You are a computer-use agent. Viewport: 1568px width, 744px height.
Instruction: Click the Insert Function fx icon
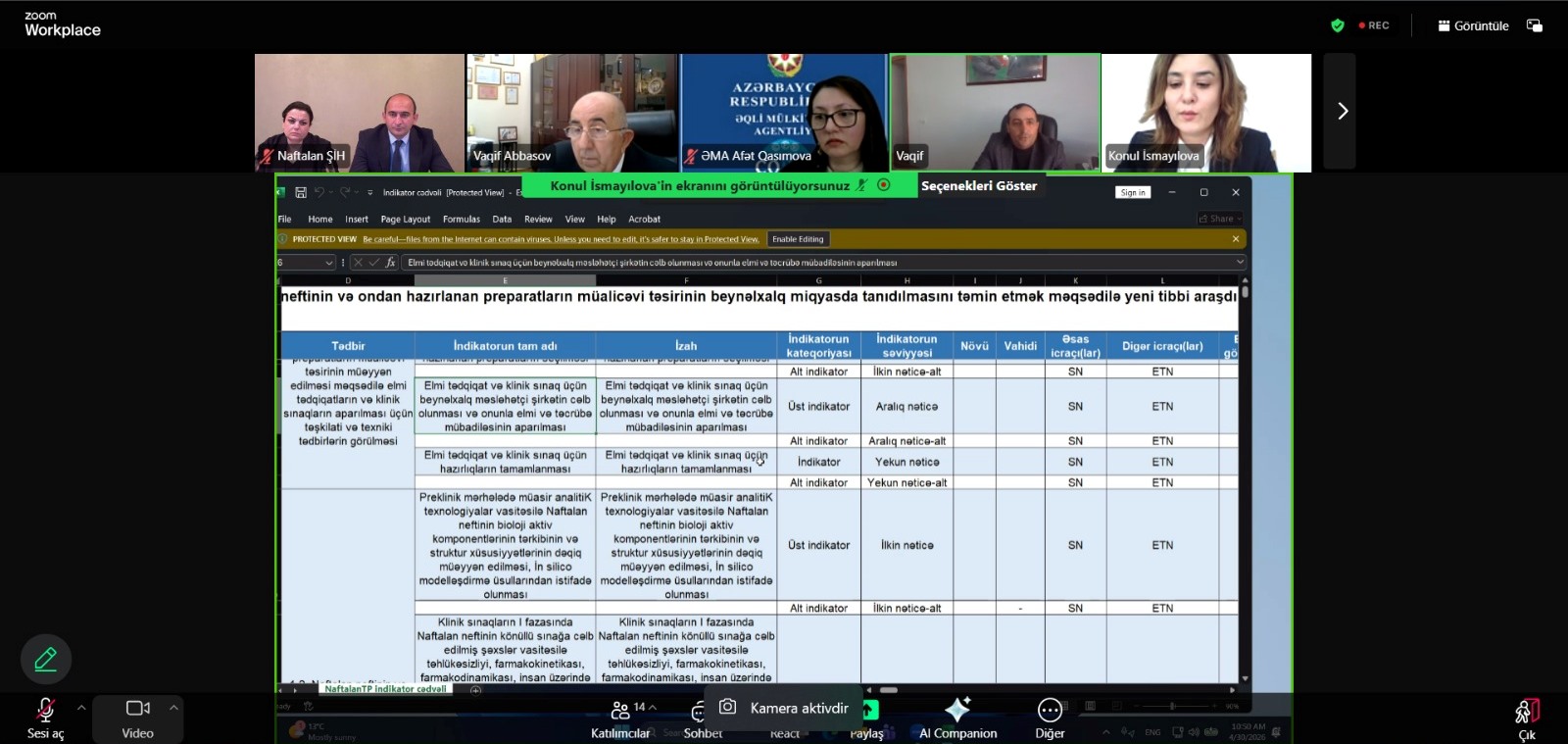[390, 263]
